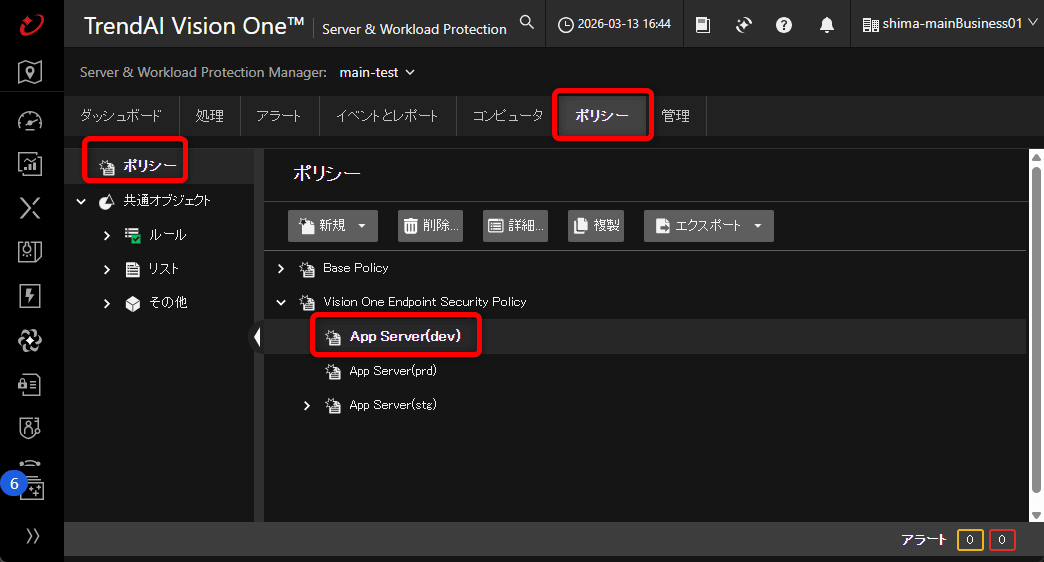
Task: Open the XDR crossed-lines sidebar icon
Action: (x=31, y=208)
